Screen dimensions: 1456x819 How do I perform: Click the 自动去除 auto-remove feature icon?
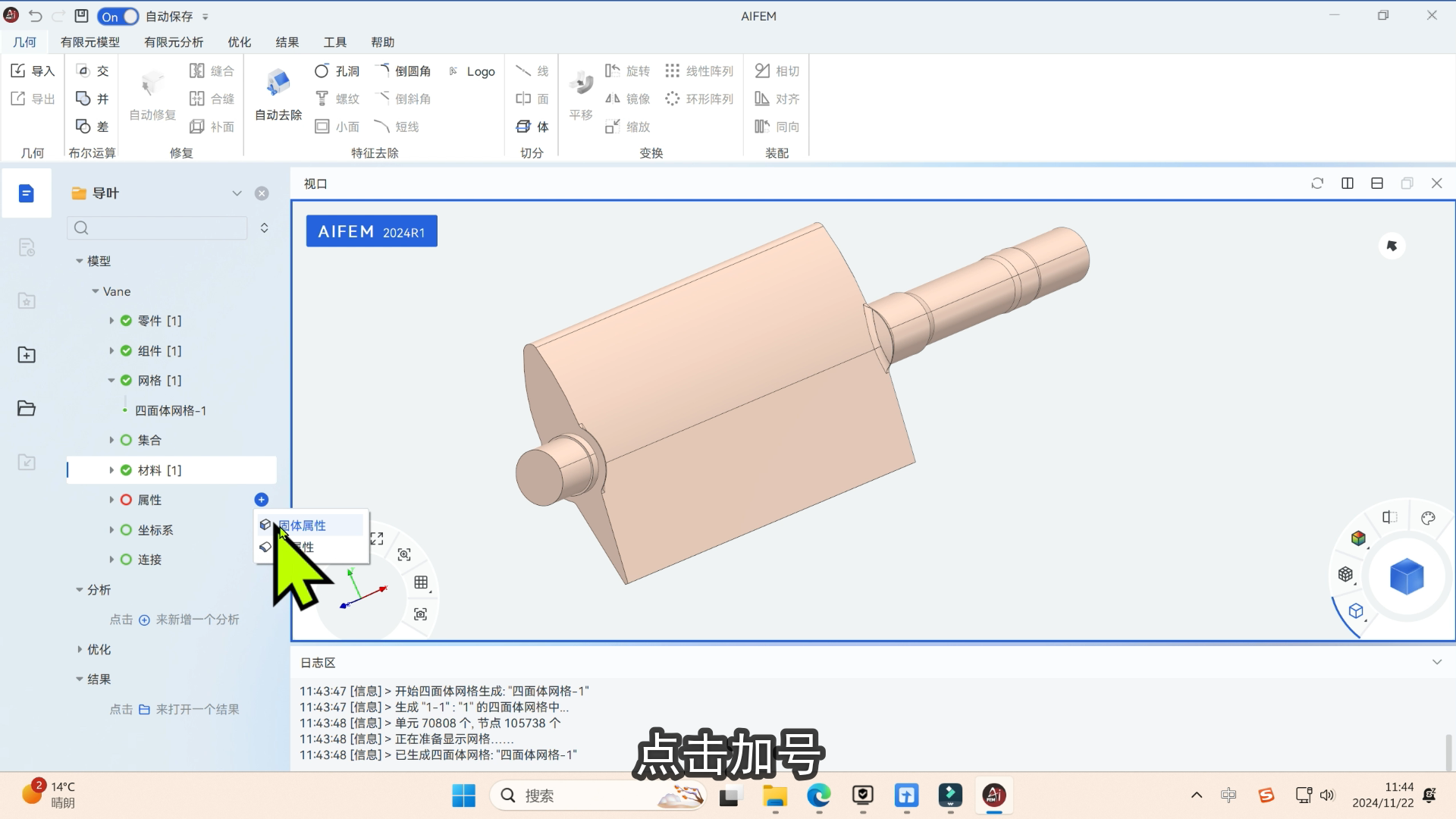coord(278,83)
